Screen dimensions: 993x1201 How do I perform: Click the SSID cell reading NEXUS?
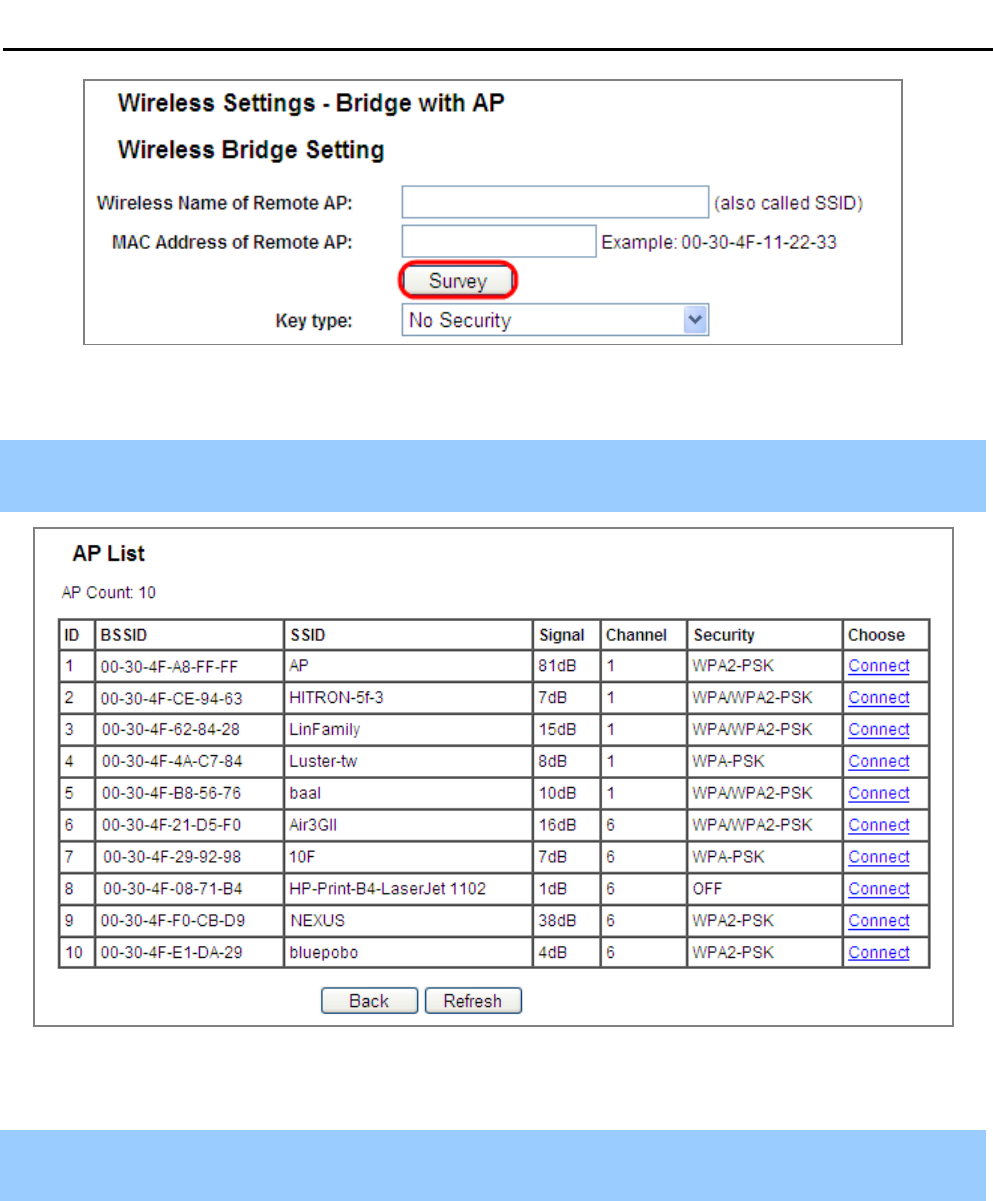click(408, 921)
